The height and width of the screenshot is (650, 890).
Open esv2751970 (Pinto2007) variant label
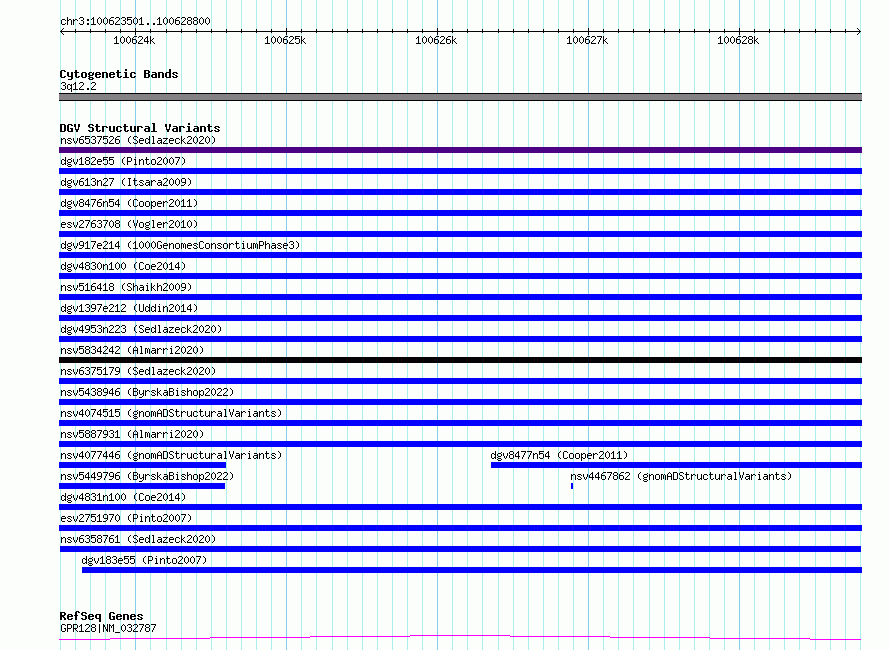(126, 518)
